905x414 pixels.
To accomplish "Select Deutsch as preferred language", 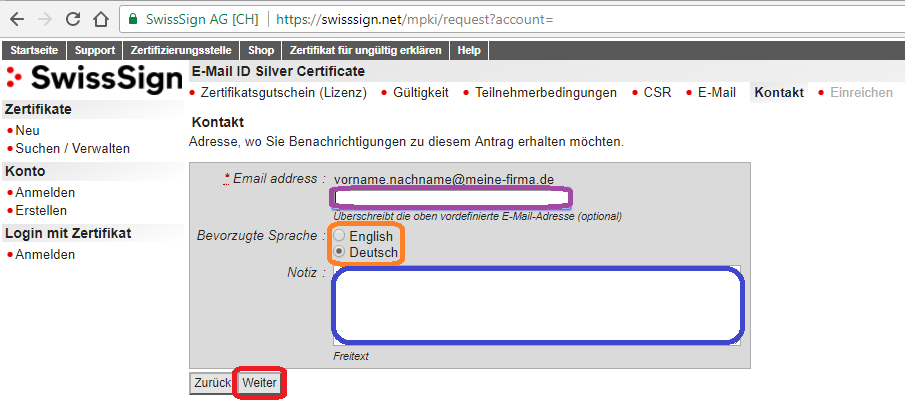I will (340, 253).
